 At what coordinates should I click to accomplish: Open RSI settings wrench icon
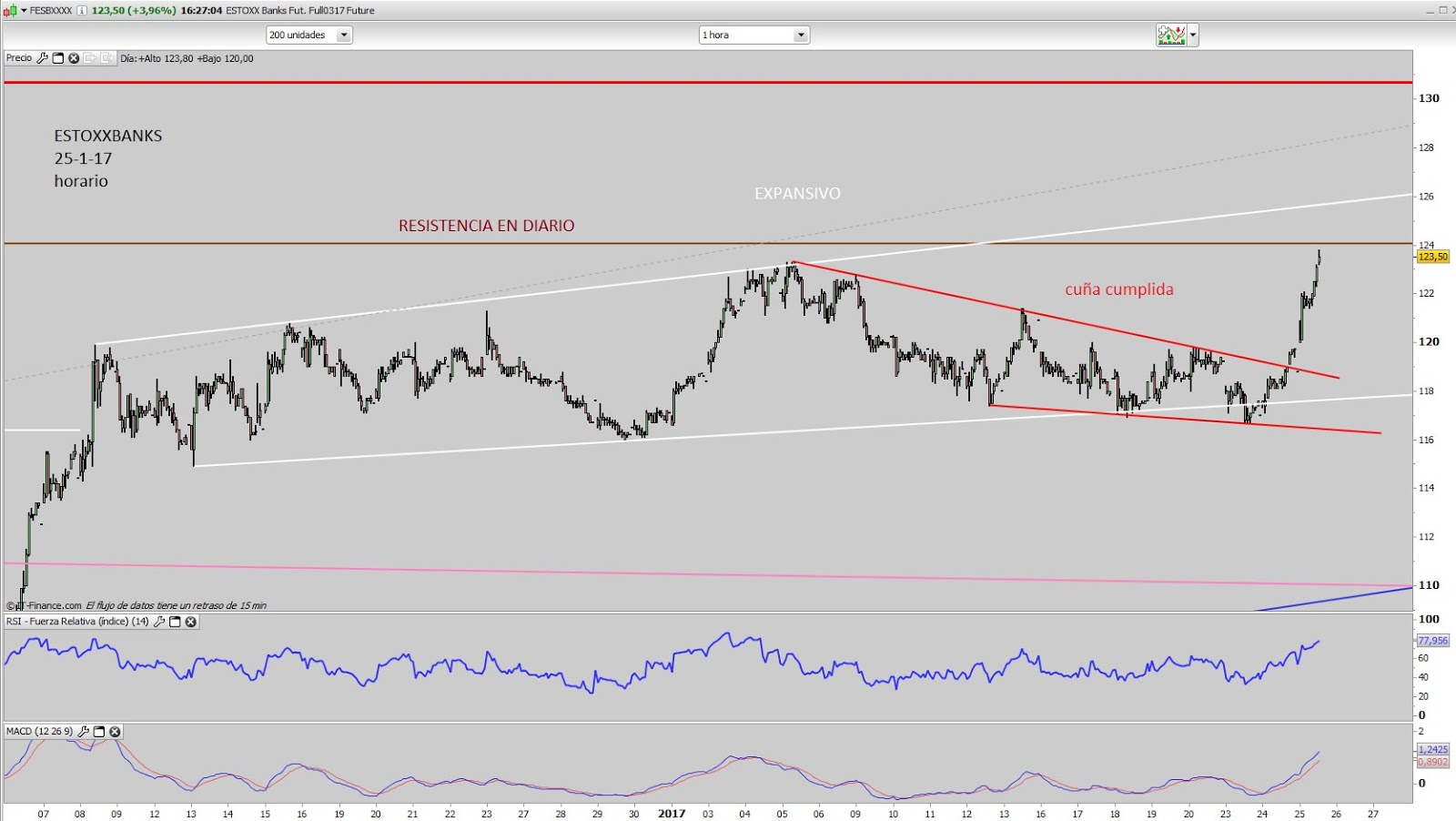point(159,622)
